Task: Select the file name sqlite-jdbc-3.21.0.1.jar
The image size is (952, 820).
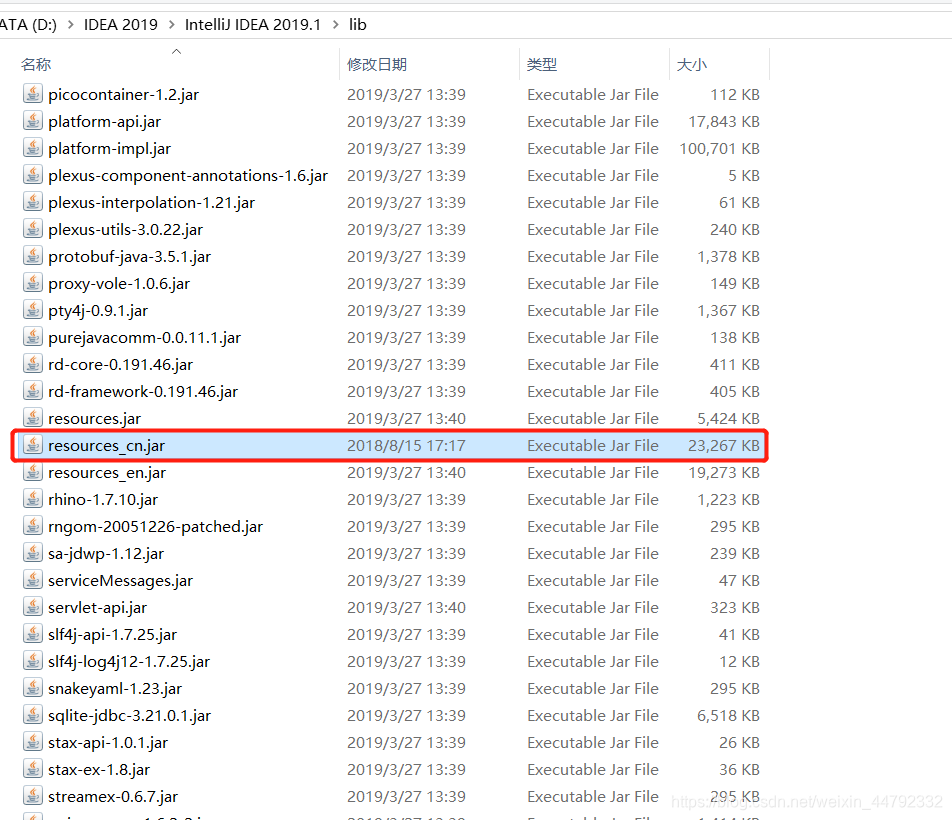Action: tap(129, 716)
